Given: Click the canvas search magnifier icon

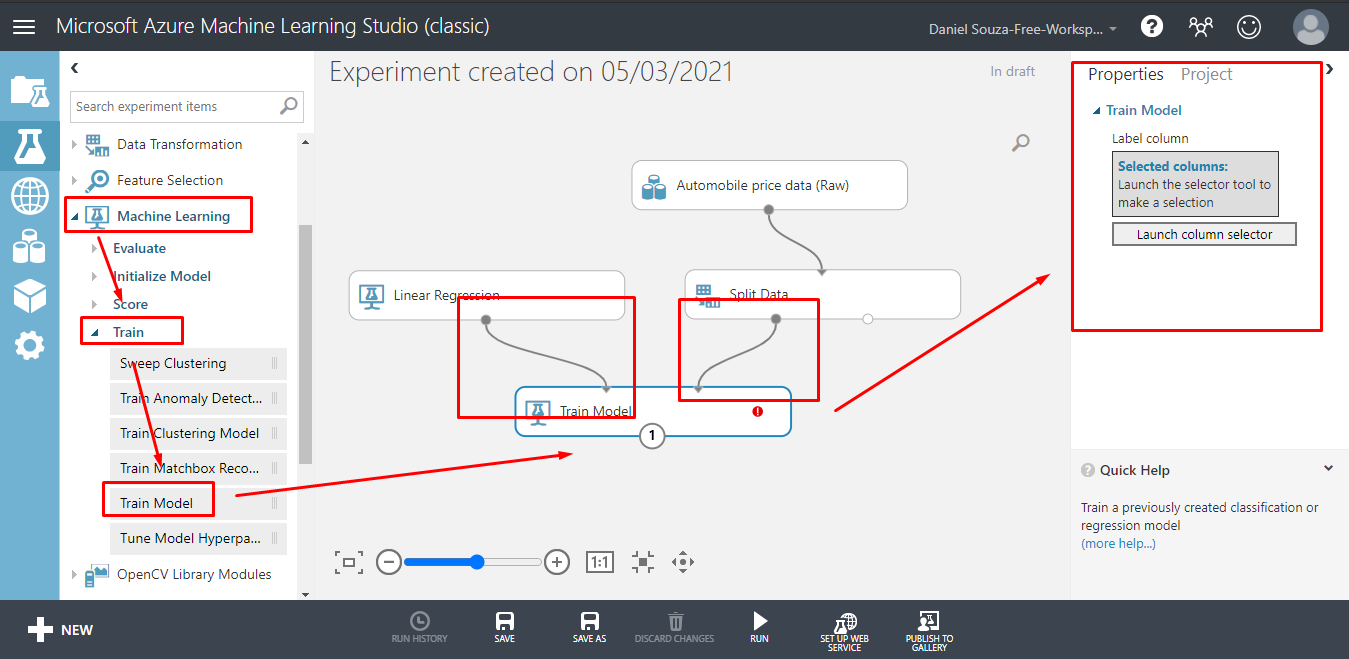Looking at the screenshot, I should pos(1021,143).
